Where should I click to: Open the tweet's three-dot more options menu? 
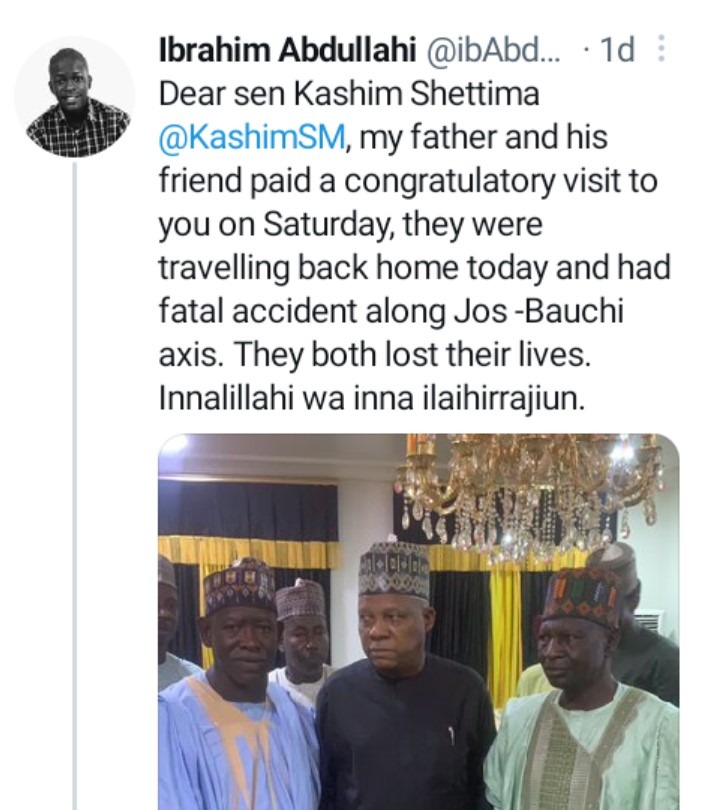point(661,49)
